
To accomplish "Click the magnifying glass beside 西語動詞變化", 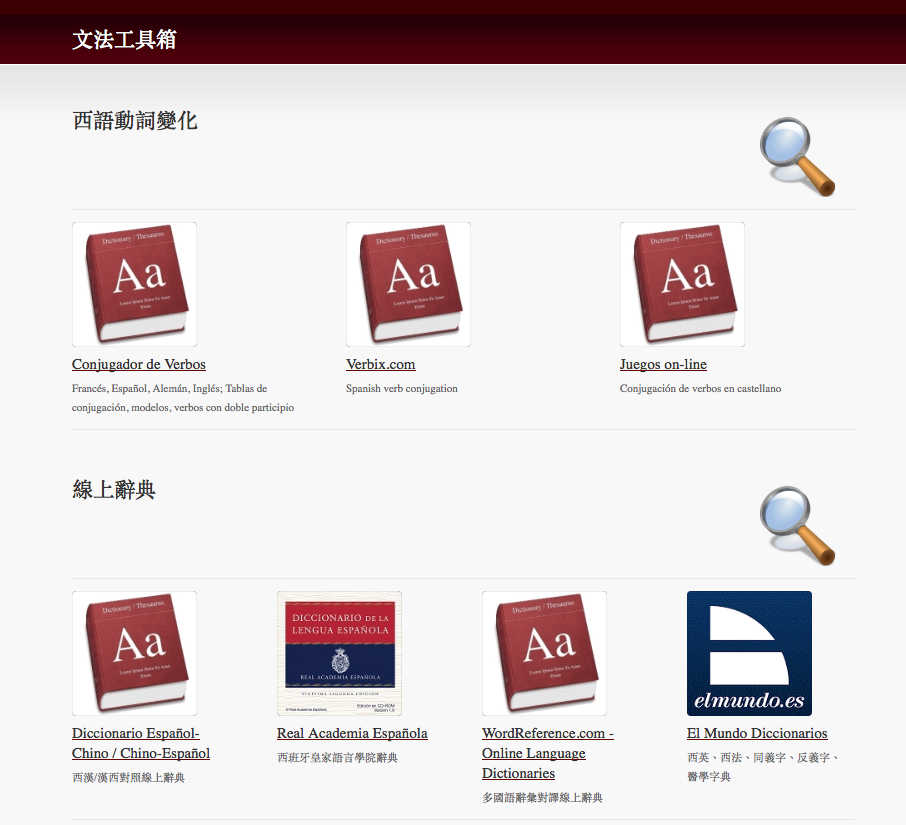I will 797,156.
